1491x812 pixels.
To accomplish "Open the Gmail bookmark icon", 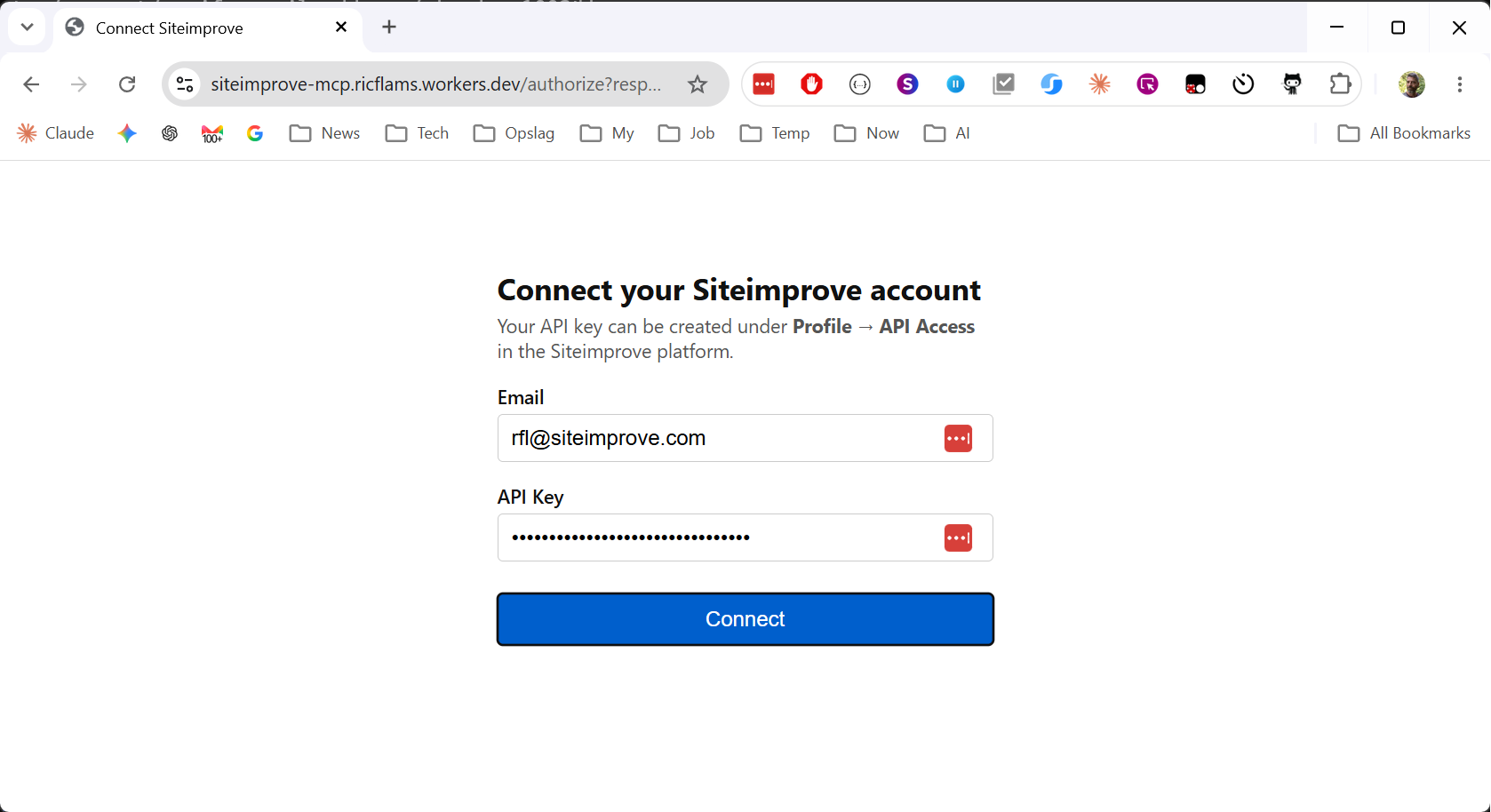I will click(x=212, y=133).
